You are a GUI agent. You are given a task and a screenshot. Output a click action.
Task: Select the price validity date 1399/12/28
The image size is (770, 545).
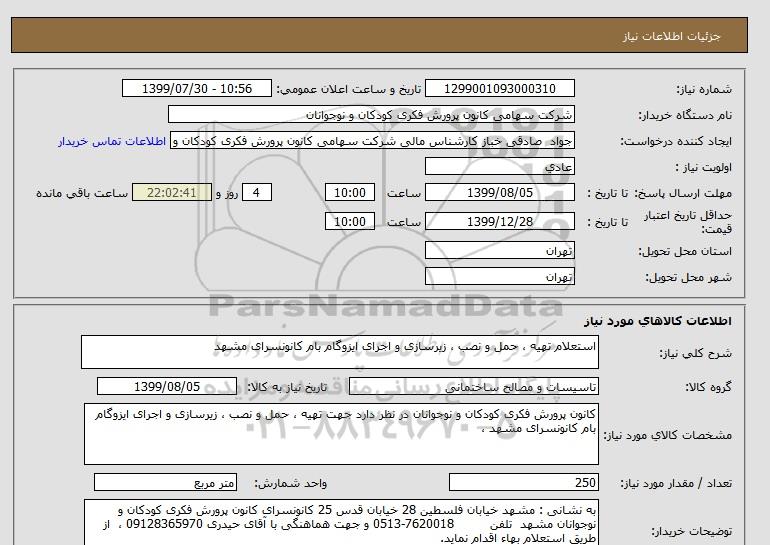[499, 221]
